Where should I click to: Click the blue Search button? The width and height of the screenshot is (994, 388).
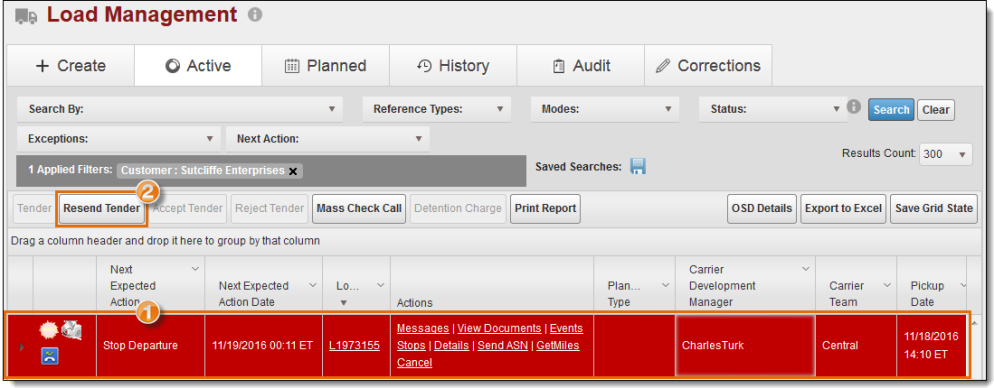point(891,110)
